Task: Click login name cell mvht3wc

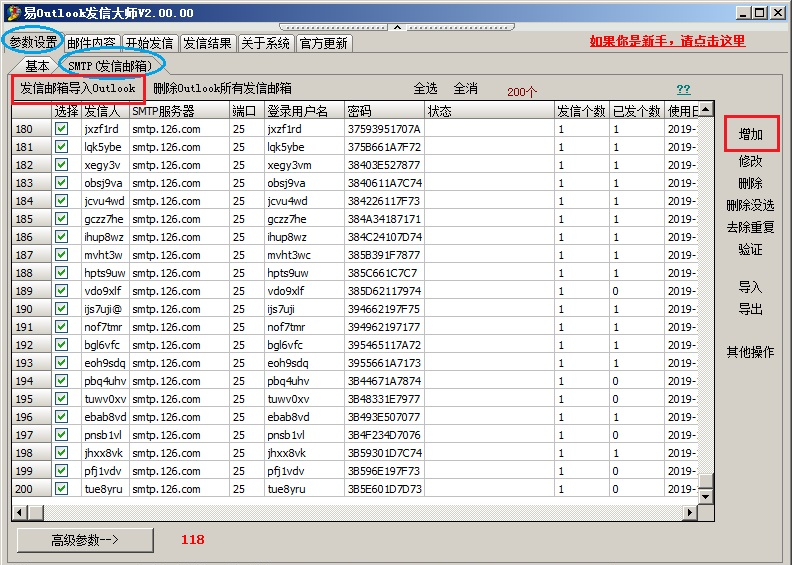Action: (305, 255)
